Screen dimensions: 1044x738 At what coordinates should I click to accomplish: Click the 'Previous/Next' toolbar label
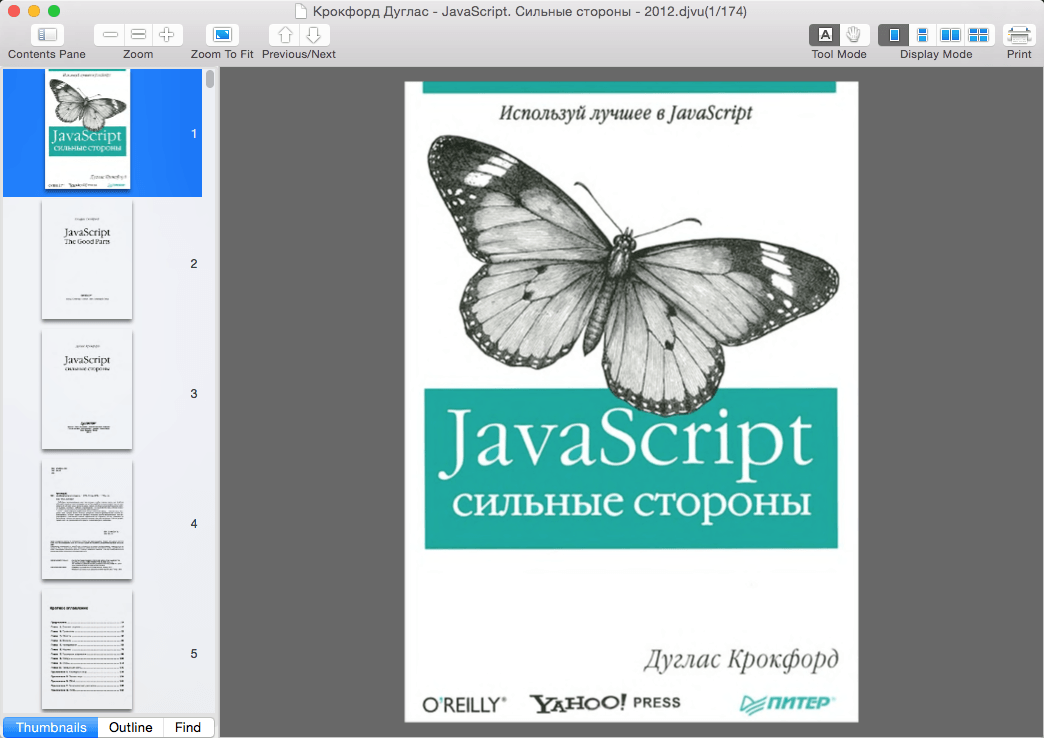click(299, 54)
